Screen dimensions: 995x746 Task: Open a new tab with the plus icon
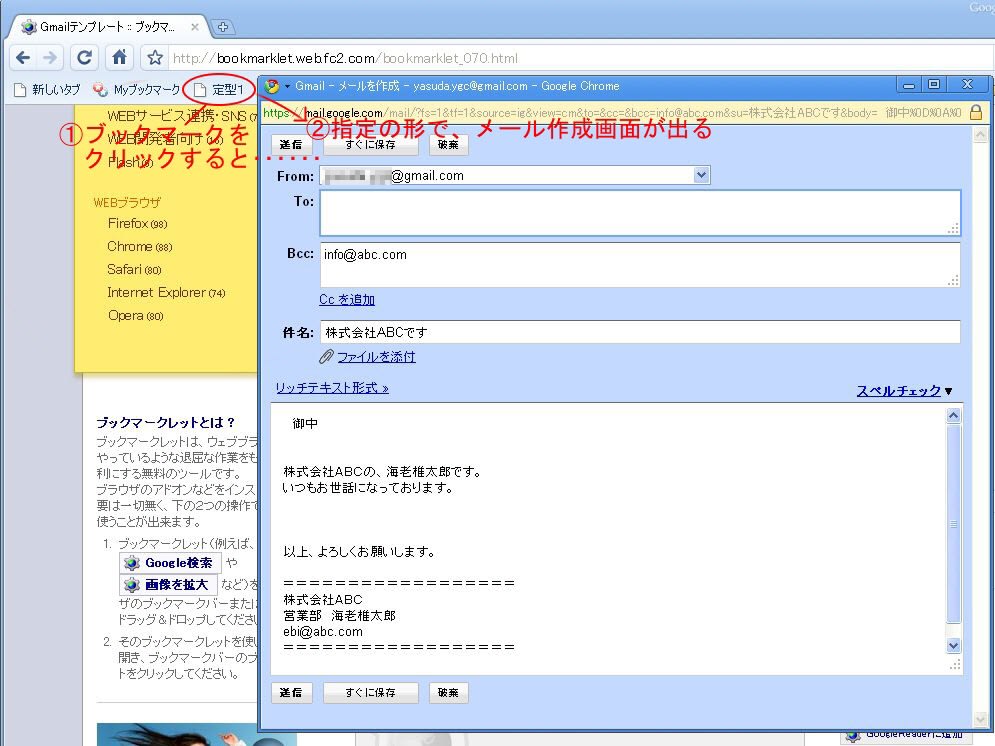(x=223, y=27)
